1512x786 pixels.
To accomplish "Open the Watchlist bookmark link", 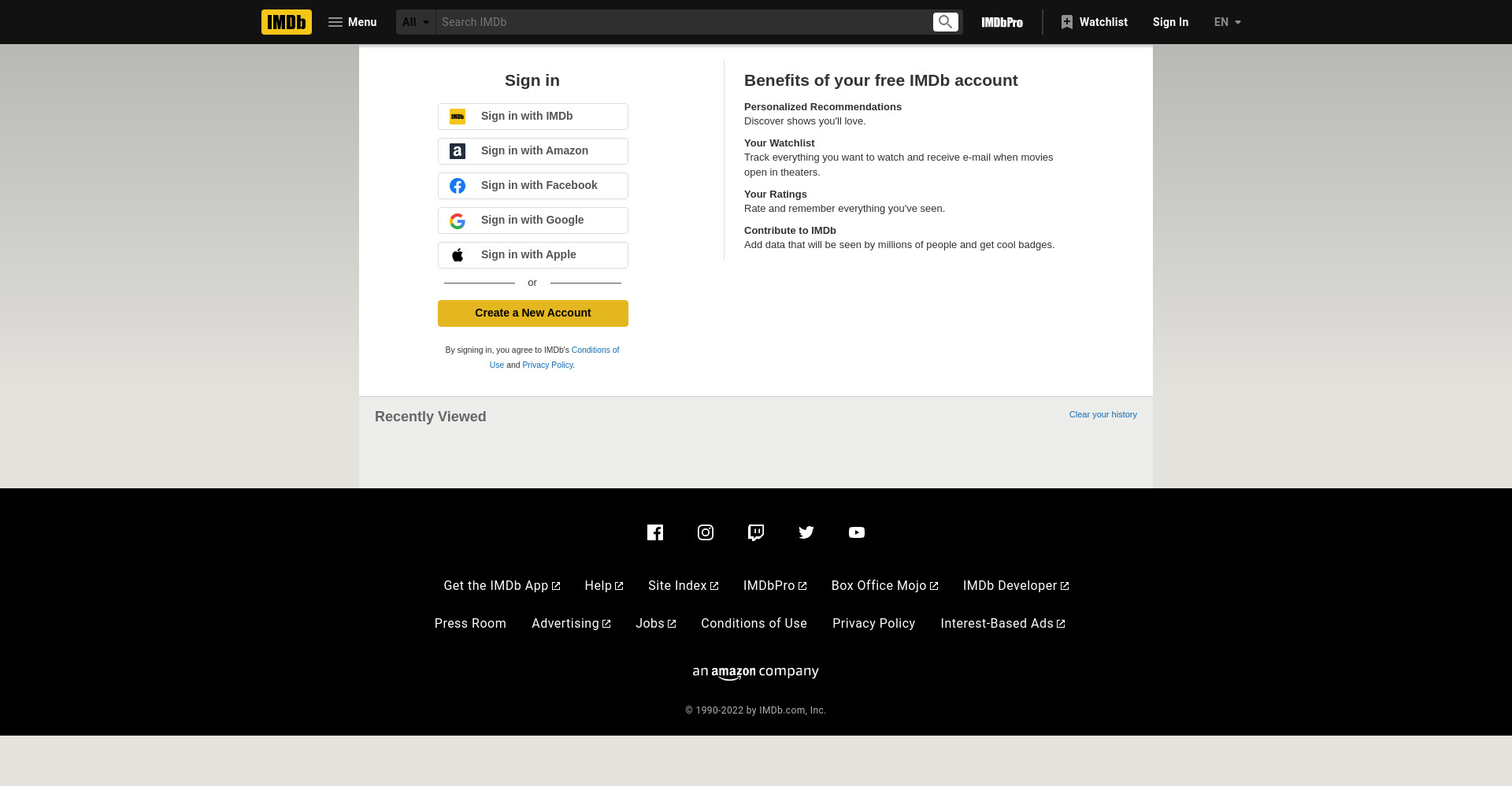I will [1094, 22].
